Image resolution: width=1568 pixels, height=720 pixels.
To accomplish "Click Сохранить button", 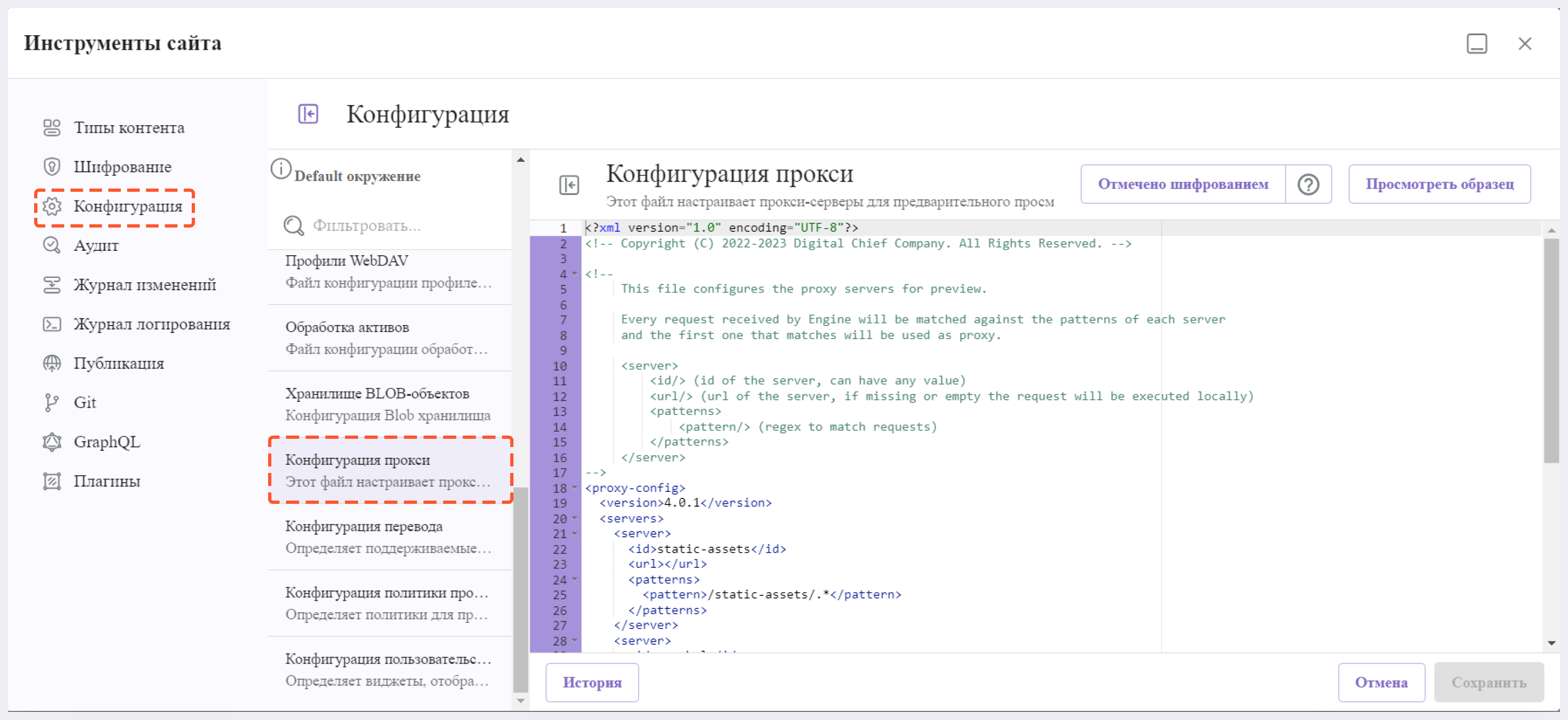I will coord(1488,683).
